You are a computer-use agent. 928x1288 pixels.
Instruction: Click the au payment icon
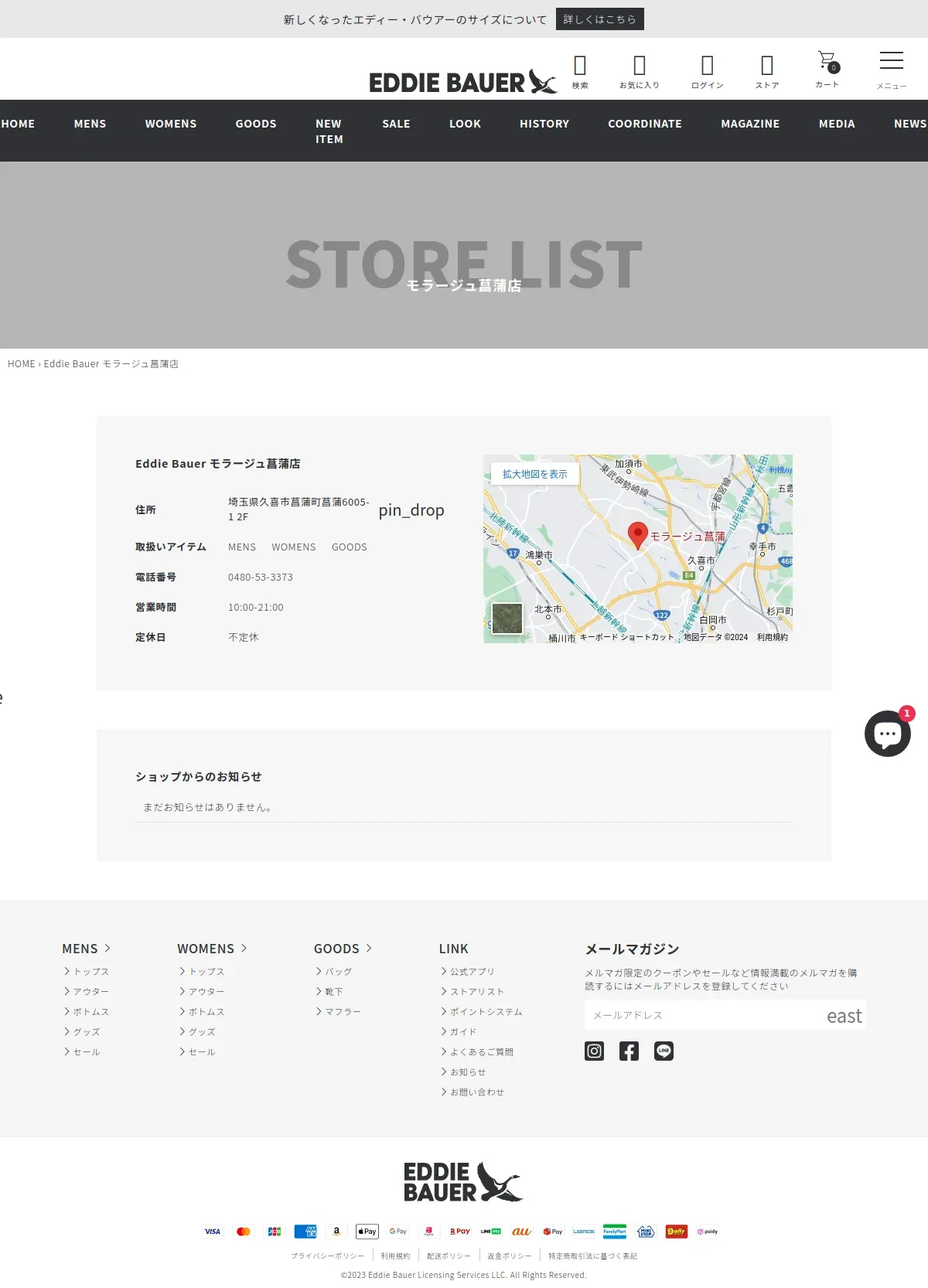tap(522, 1232)
